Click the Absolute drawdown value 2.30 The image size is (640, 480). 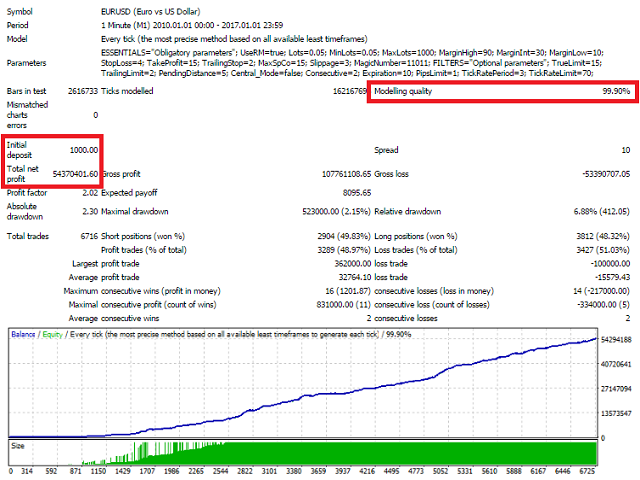pos(90,211)
